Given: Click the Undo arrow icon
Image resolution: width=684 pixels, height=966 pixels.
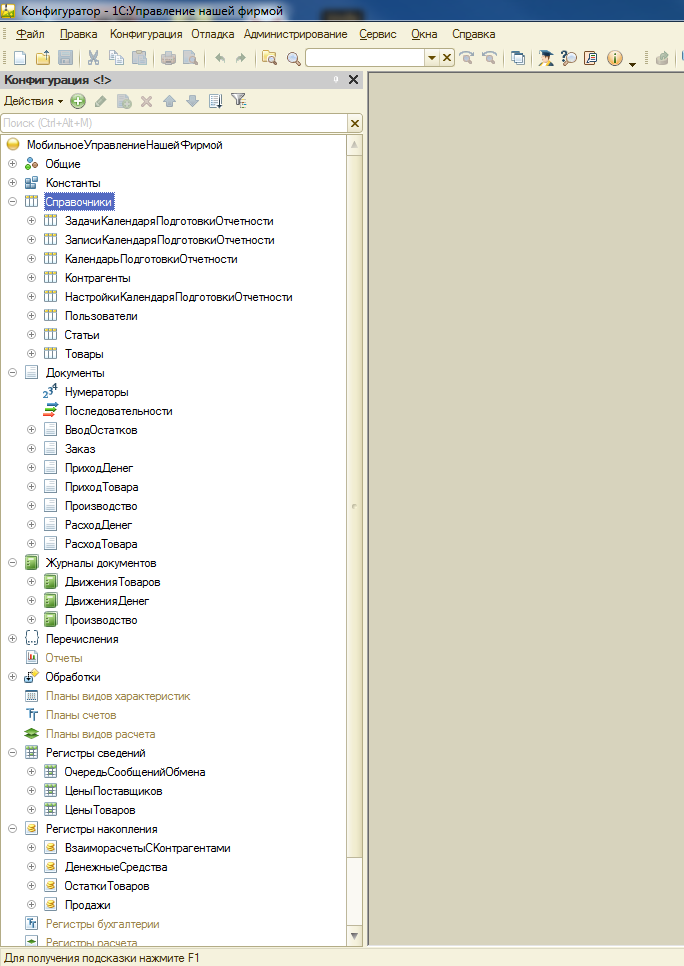Looking at the screenshot, I should (x=219, y=58).
